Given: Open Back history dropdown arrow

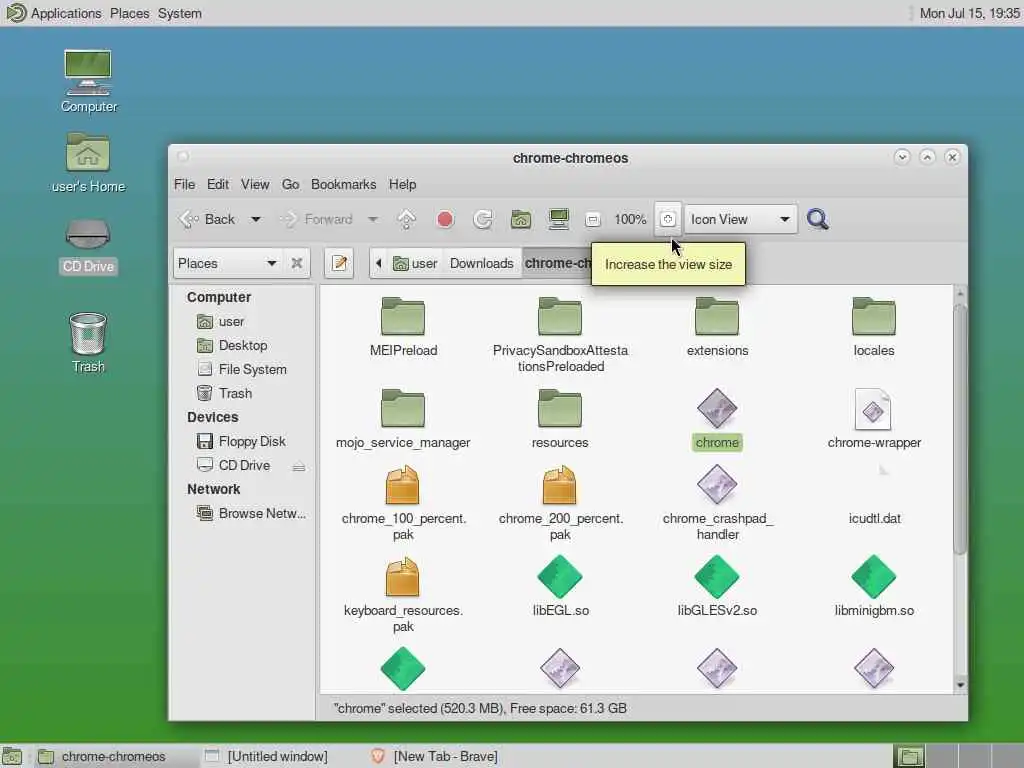Looking at the screenshot, I should click(255, 219).
